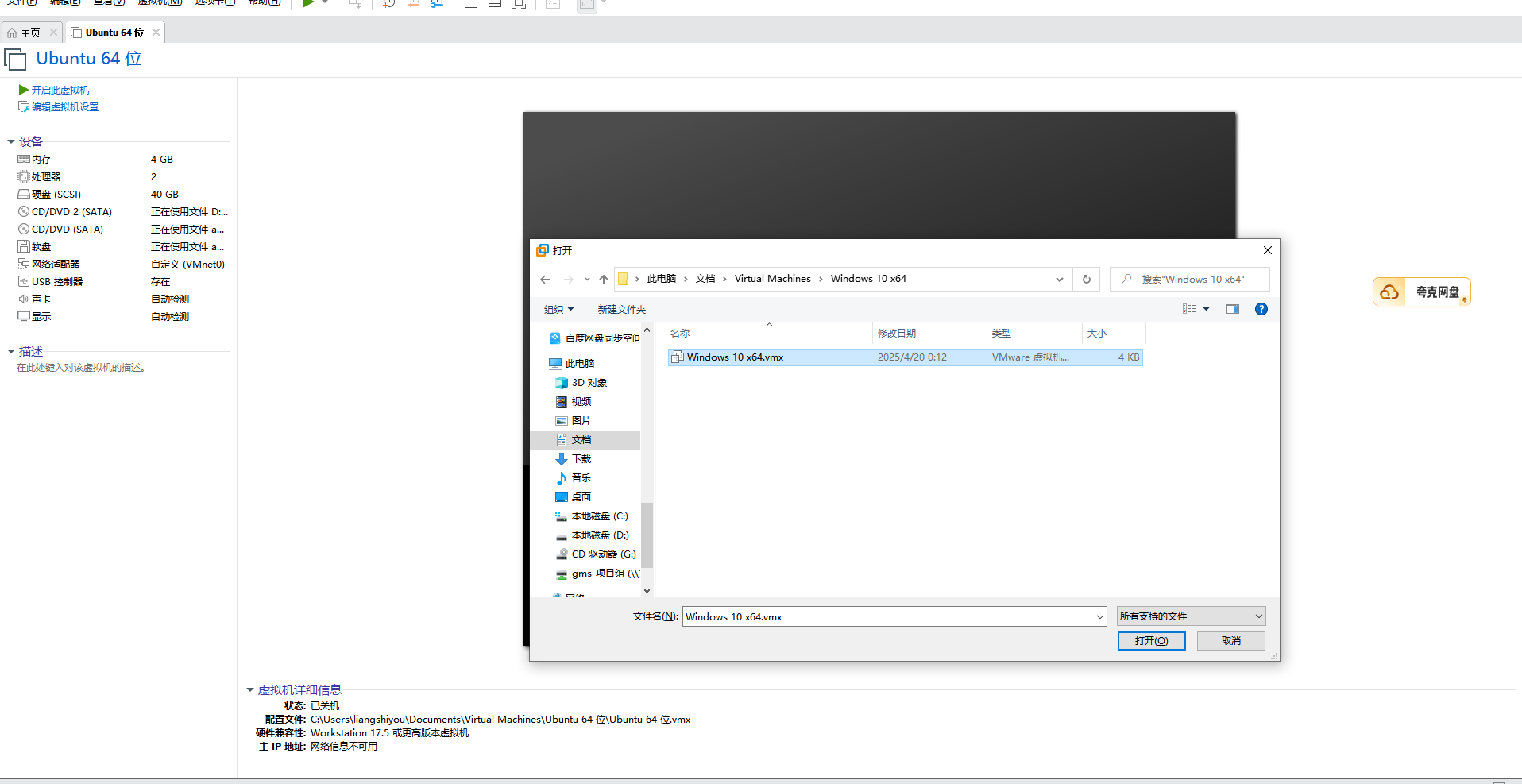Click the sidebar scrollbar up arrow
This screenshot has width=1522, height=784.
click(x=647, y=330)
